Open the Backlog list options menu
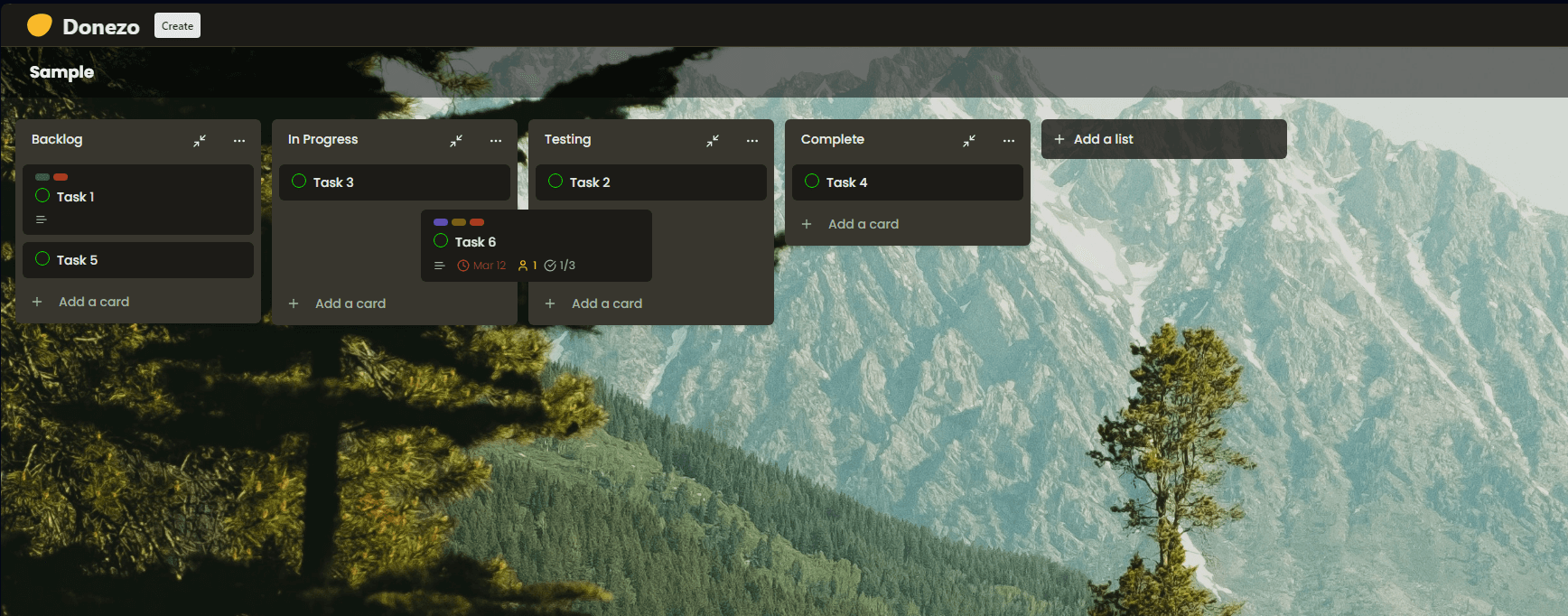The width and height of the screenshot is (1568, 616). tap(239, 141)
